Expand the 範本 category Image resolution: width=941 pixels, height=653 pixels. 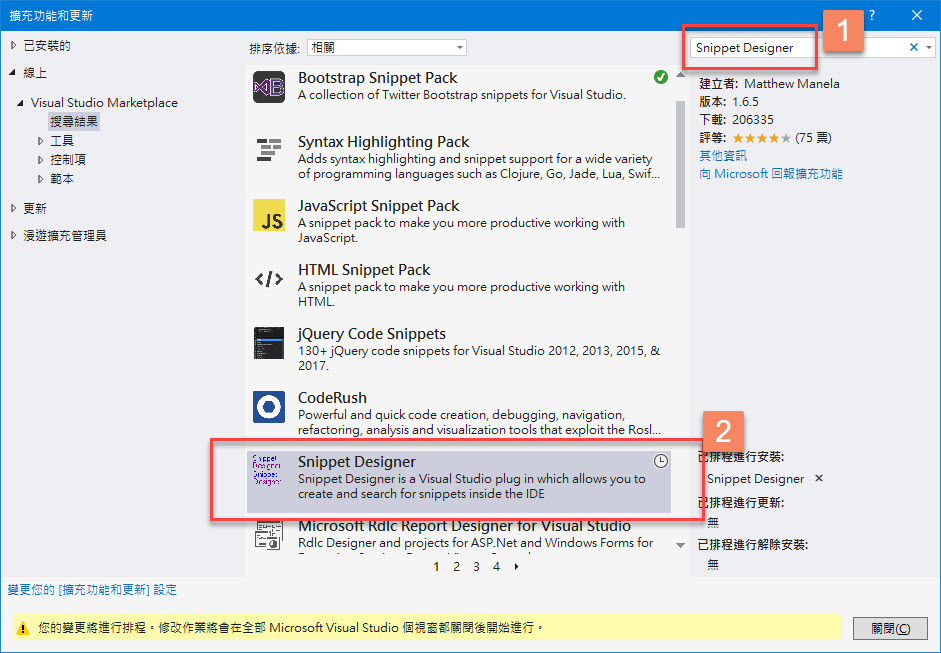(x=40, y=179)
